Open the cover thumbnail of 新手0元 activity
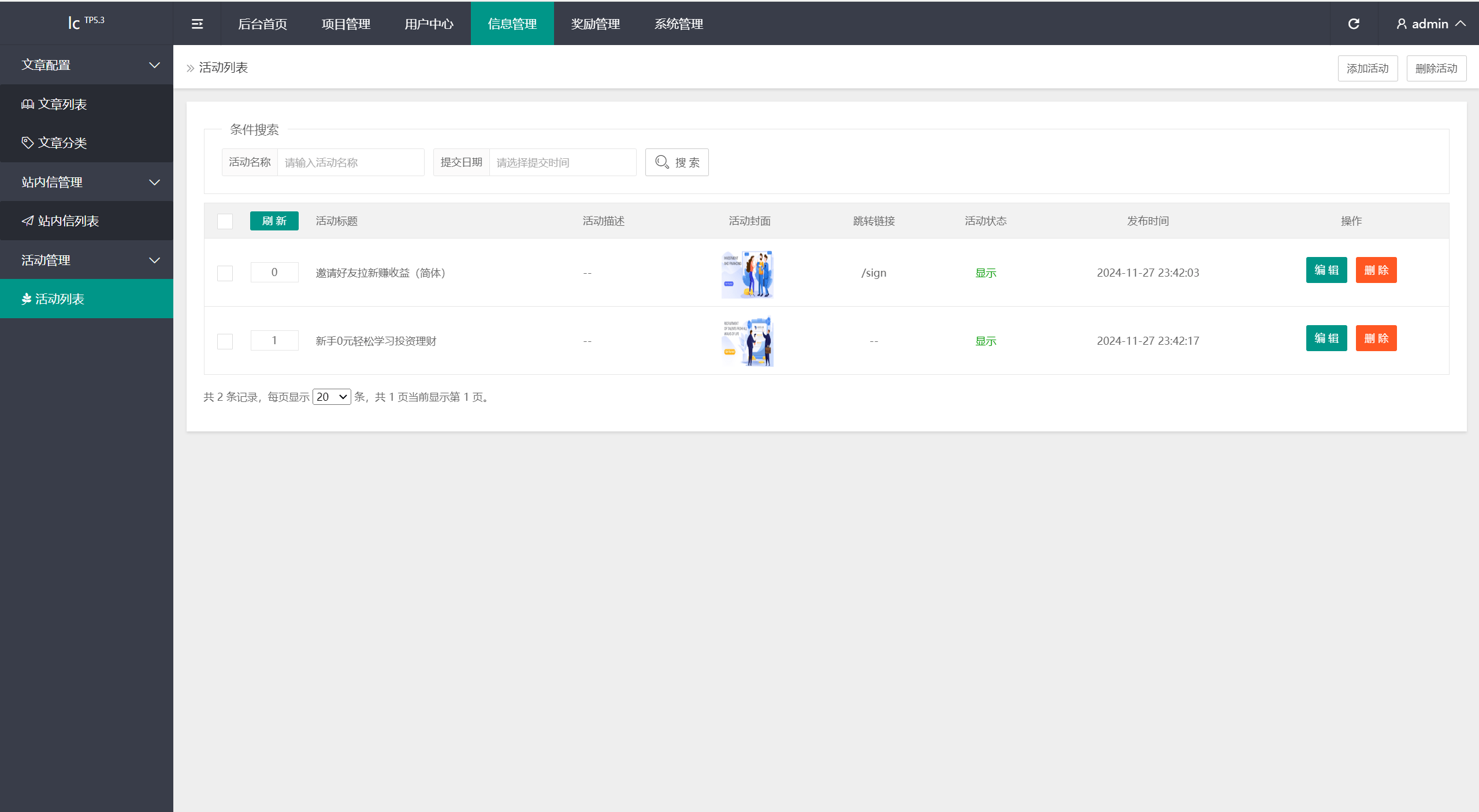The height and width of the screenshot is (812, 1479). pos(748,341)
